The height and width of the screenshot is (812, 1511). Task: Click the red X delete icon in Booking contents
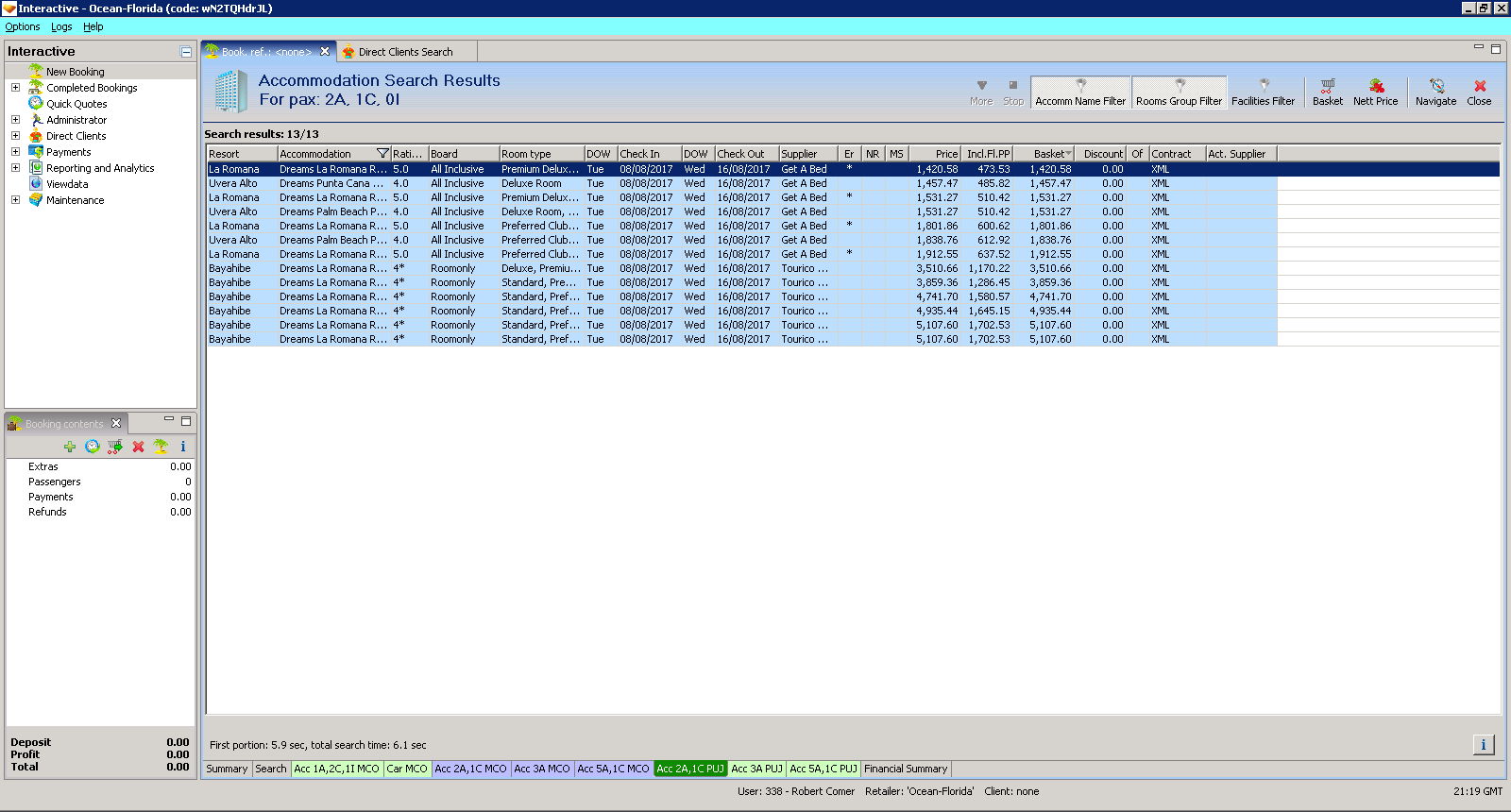point(138,447)
